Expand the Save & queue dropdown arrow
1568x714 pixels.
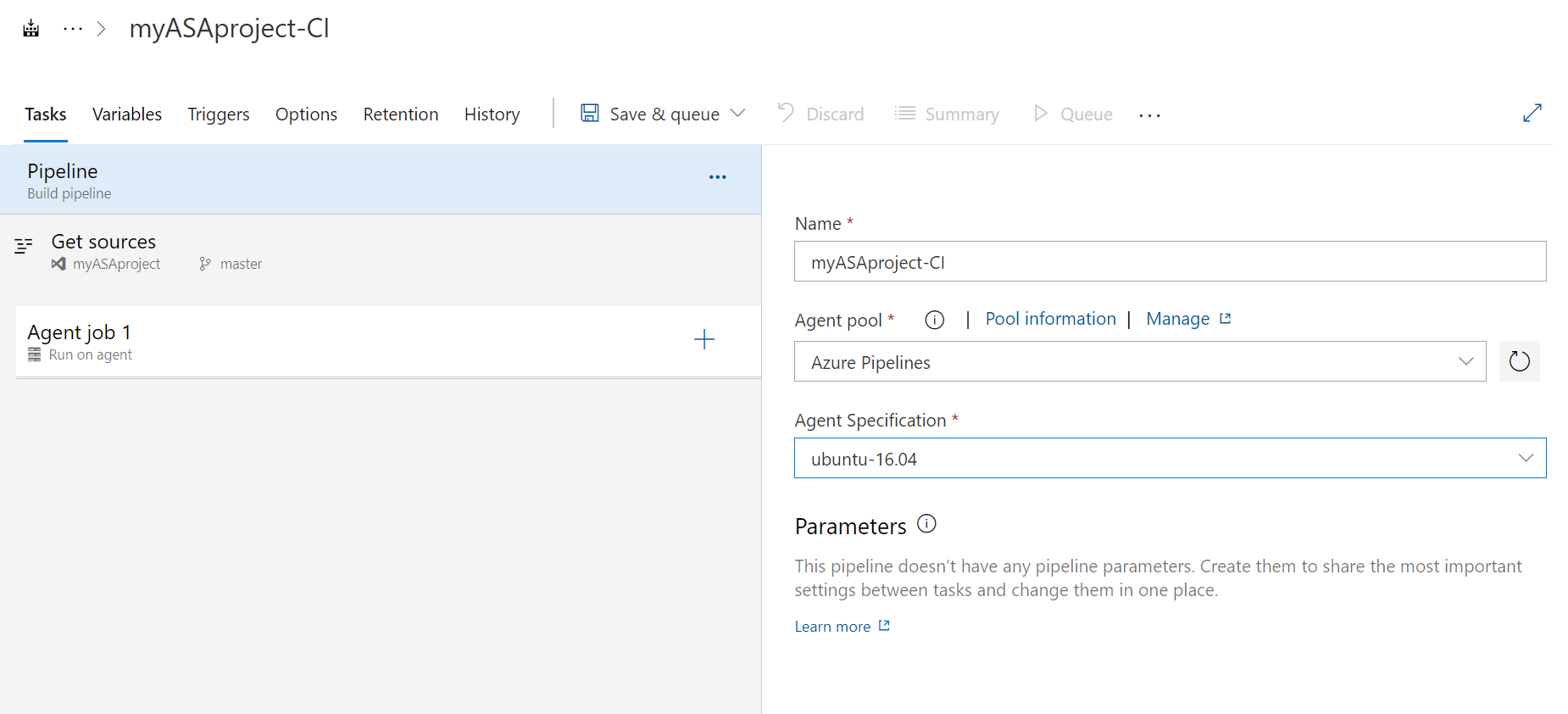(x=737, y=114)
